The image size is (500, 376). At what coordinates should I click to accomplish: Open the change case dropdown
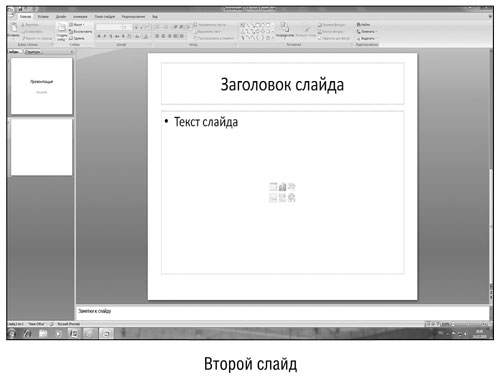137,36
